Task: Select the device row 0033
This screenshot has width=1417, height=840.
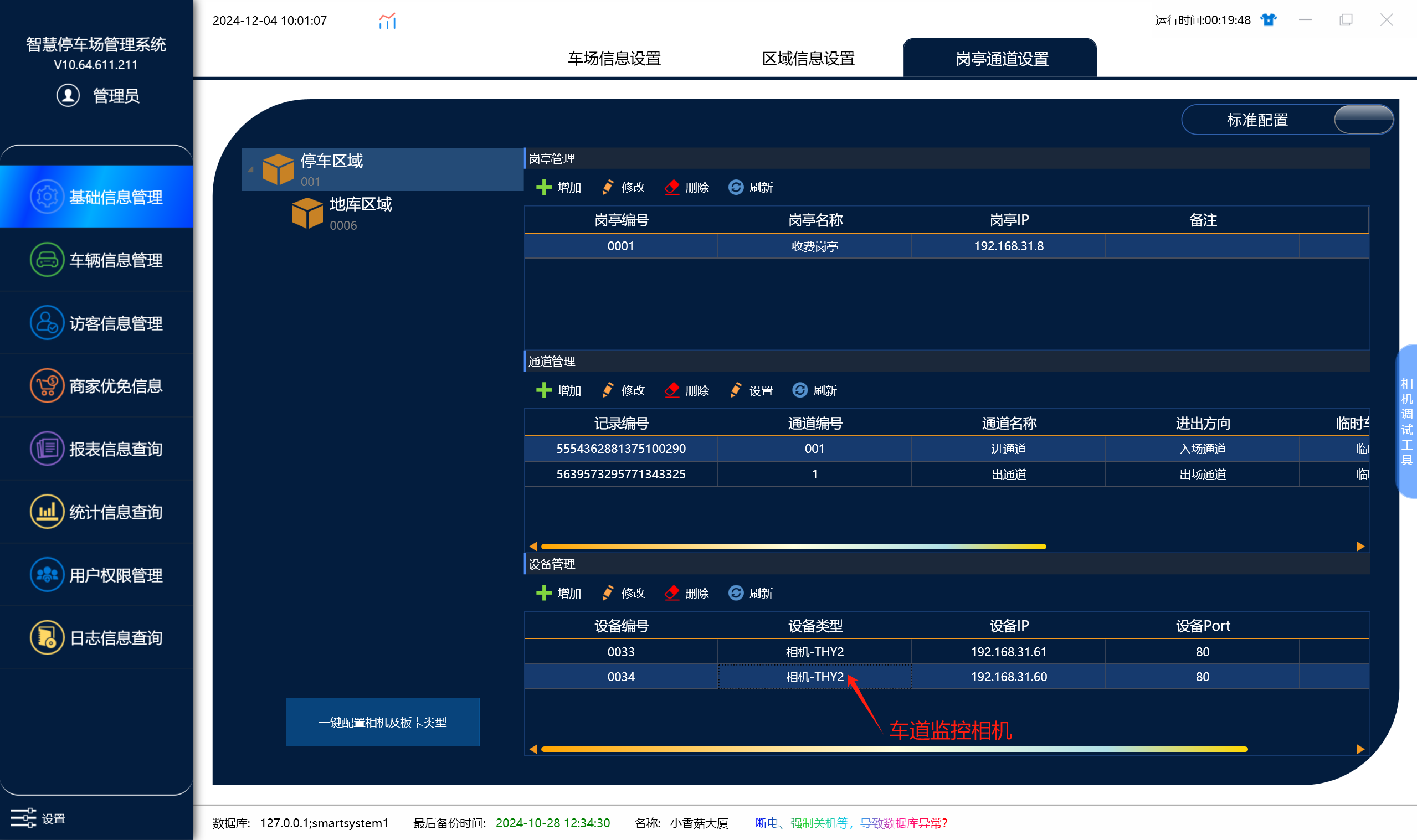Action: 947,652
